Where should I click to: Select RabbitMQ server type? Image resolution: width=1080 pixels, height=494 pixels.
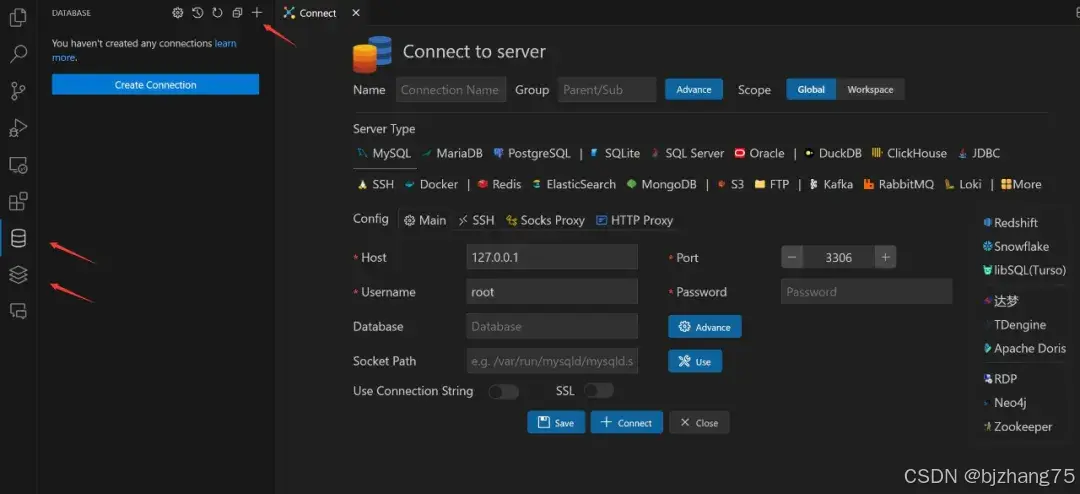point(898,185)
